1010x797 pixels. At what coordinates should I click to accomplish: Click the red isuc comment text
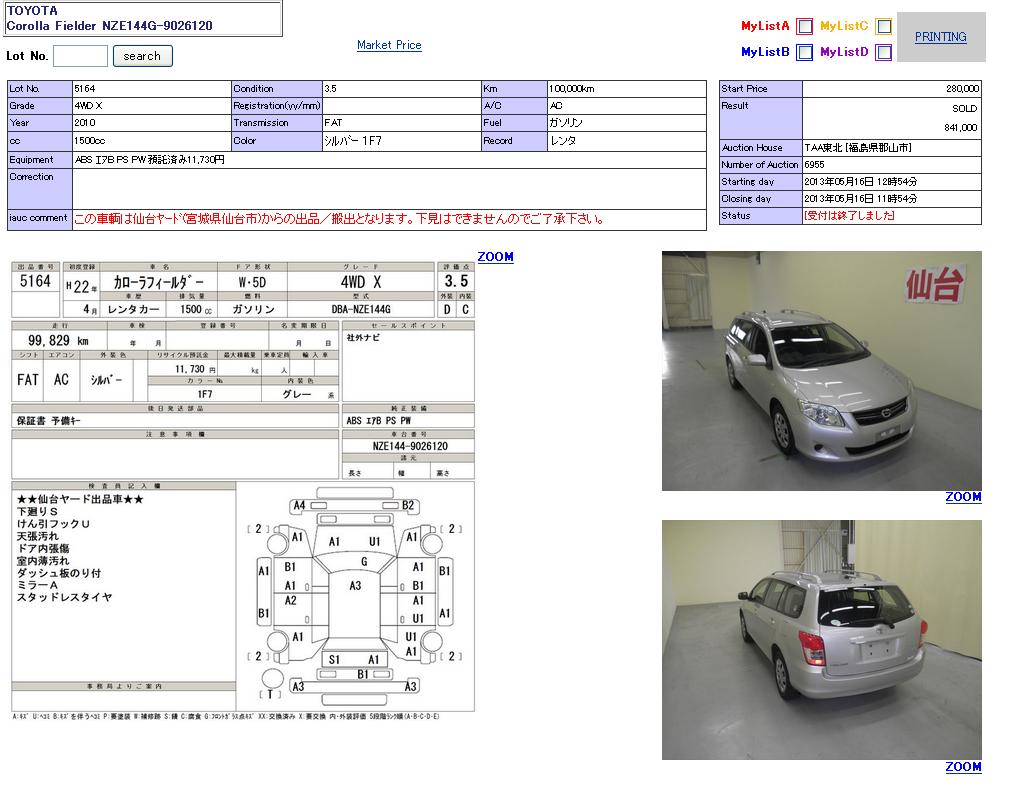[x=339, y=219]
